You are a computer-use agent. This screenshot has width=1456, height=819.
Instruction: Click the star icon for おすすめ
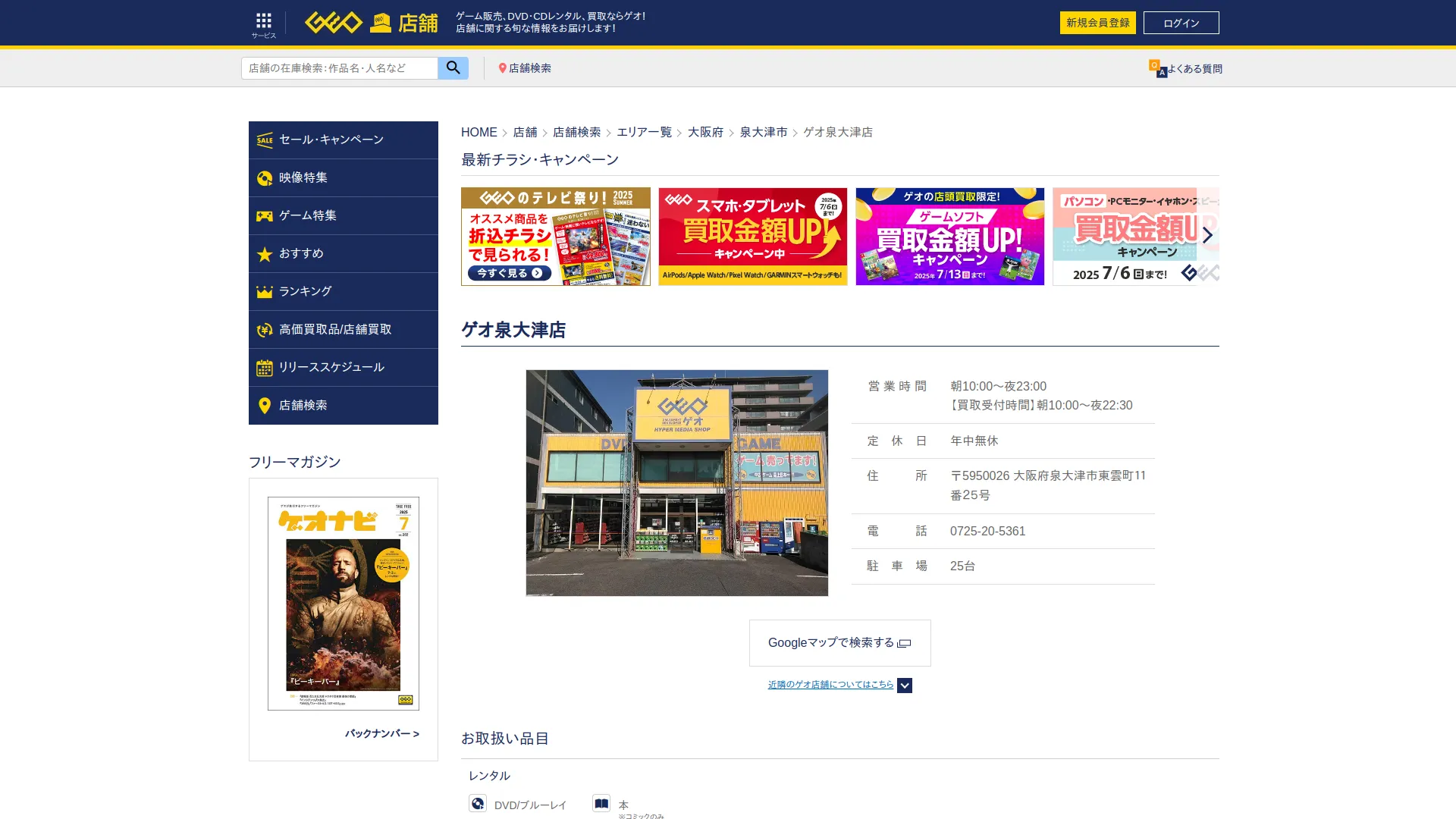pos(265,254)
